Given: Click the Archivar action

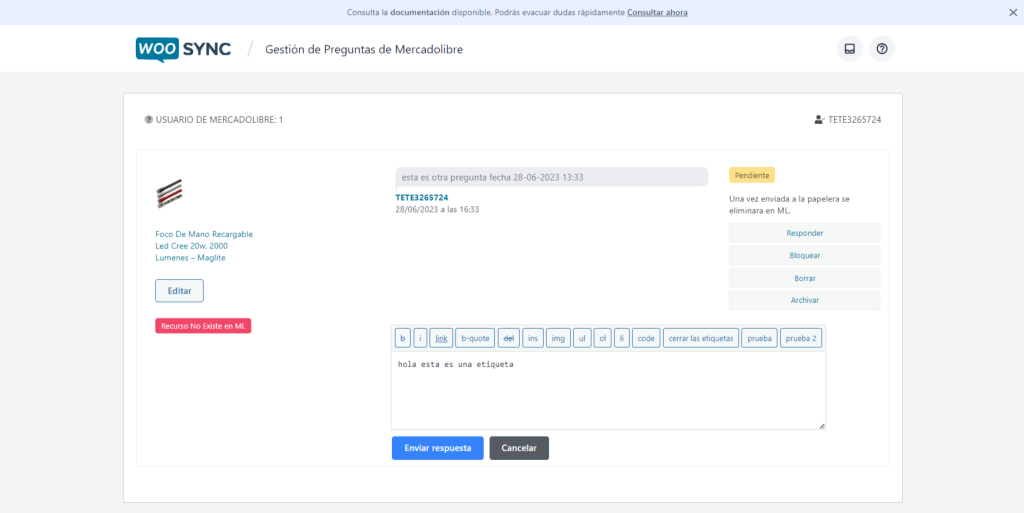Looking at the screenshot, I should [x=804, y=300].
